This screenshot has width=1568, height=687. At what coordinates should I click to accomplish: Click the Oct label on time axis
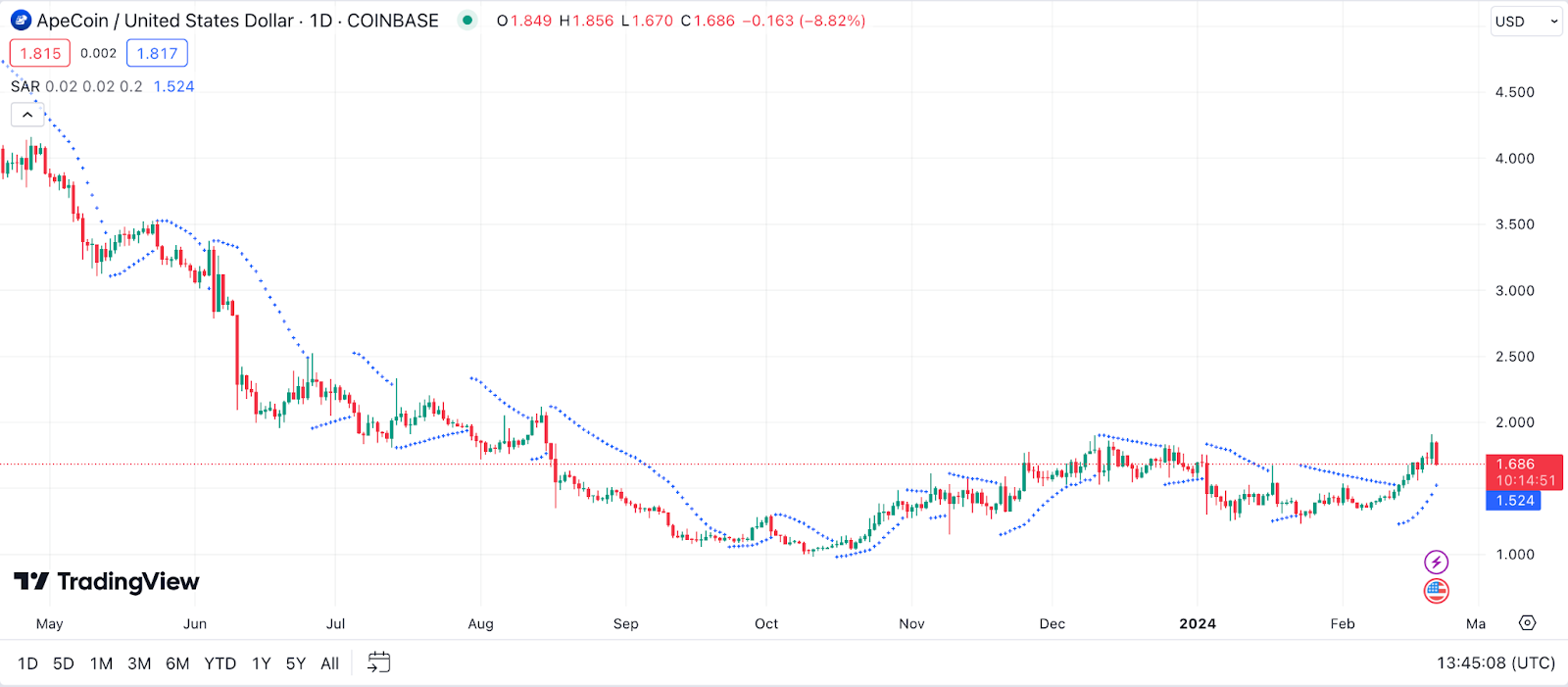pyautogui.click(x=766, y=623)
